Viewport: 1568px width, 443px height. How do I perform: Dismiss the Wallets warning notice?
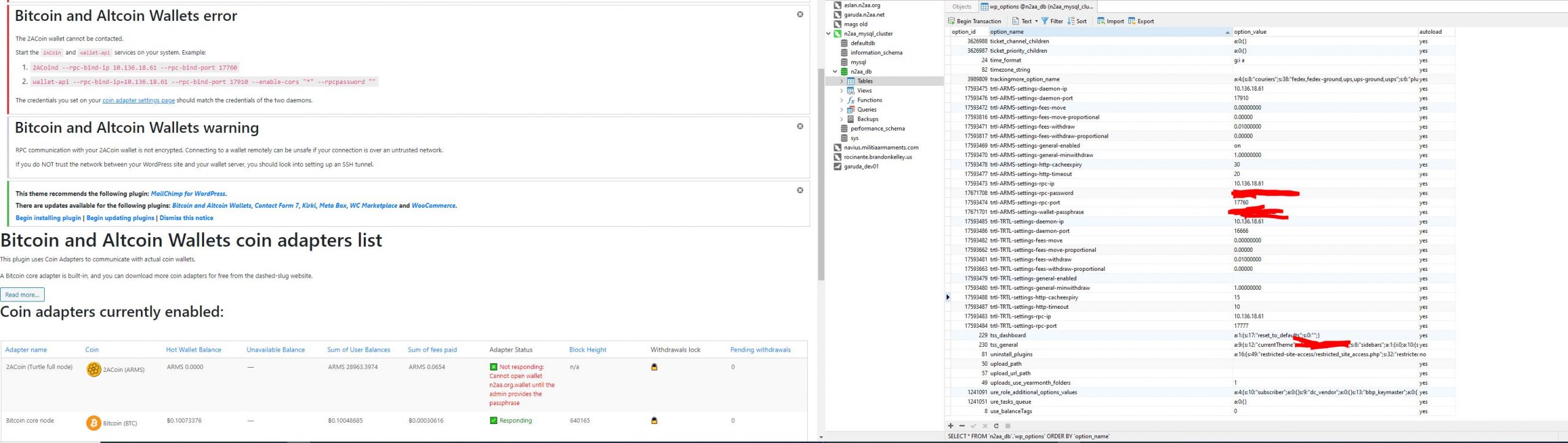tap(800, 126)
